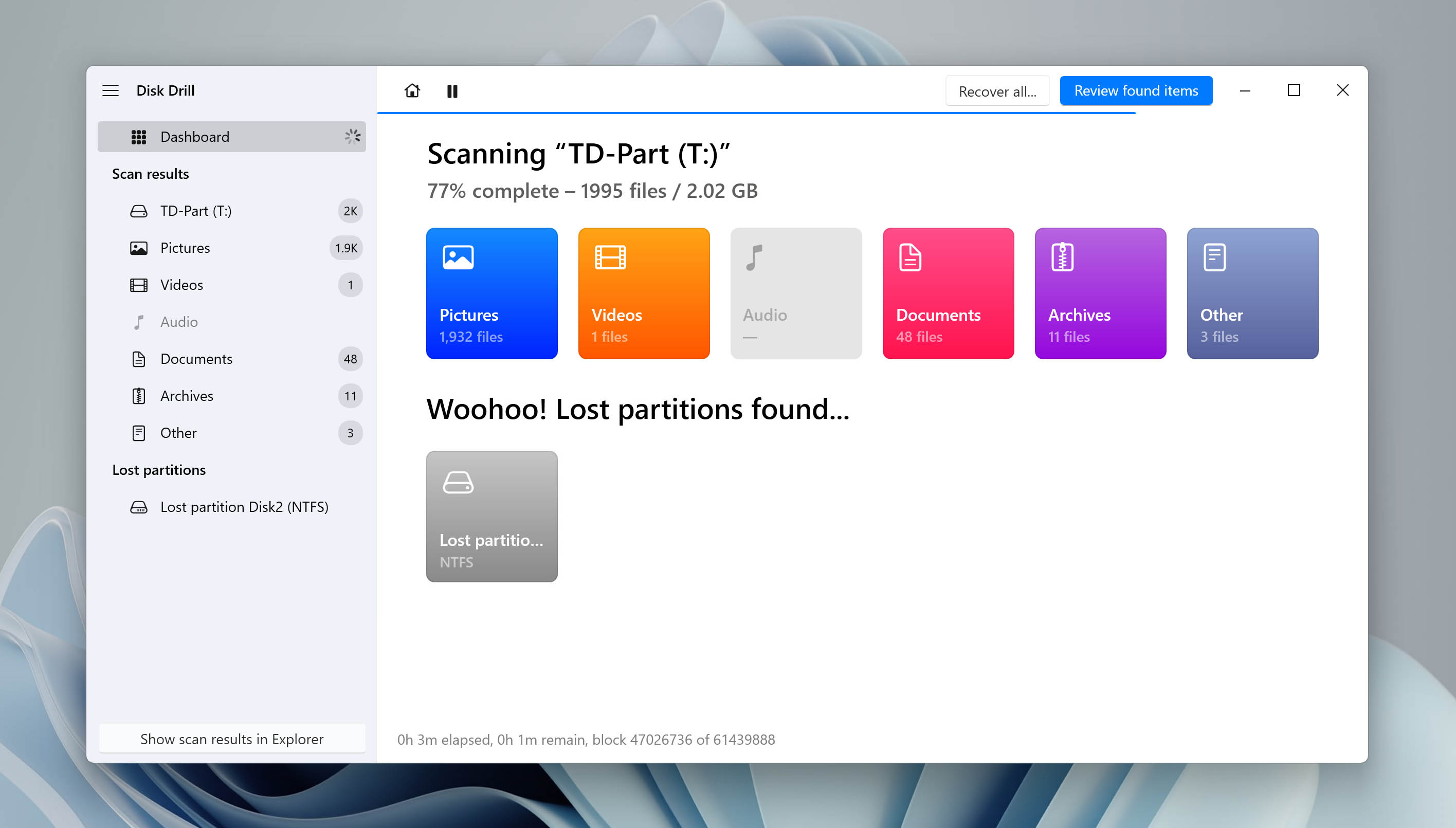Click the image icon on Pictures card

click(458, 257)
